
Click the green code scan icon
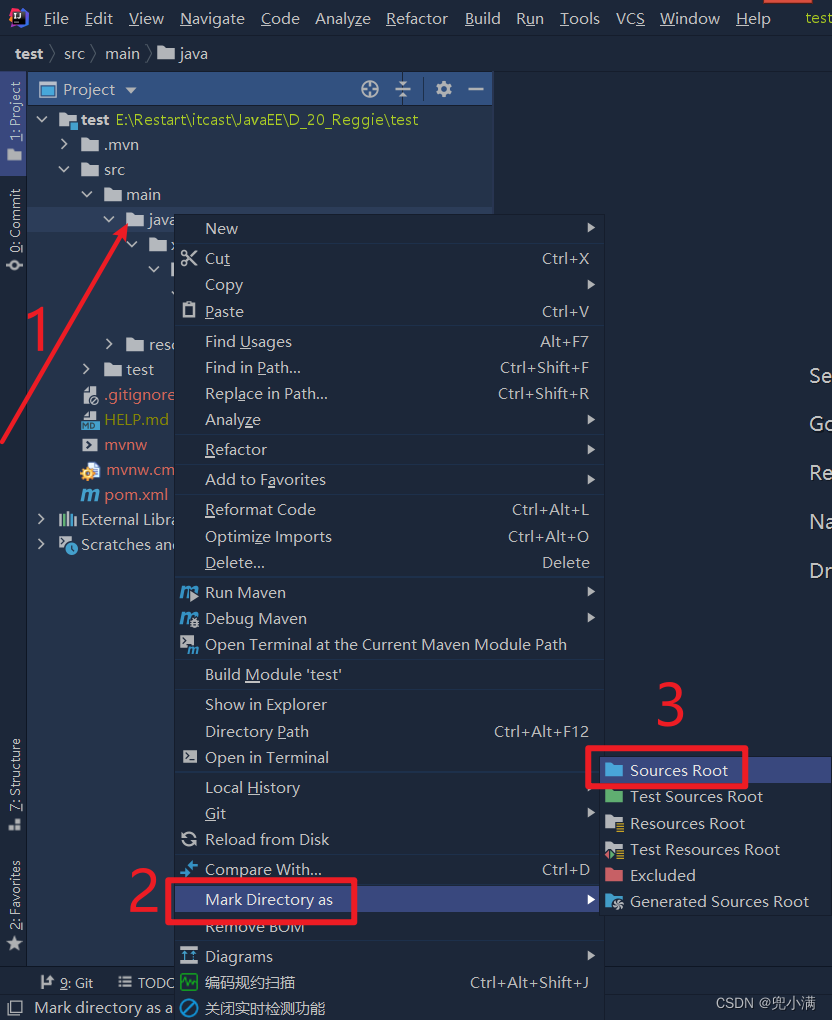pyautogui.click(x=189, y=982)
